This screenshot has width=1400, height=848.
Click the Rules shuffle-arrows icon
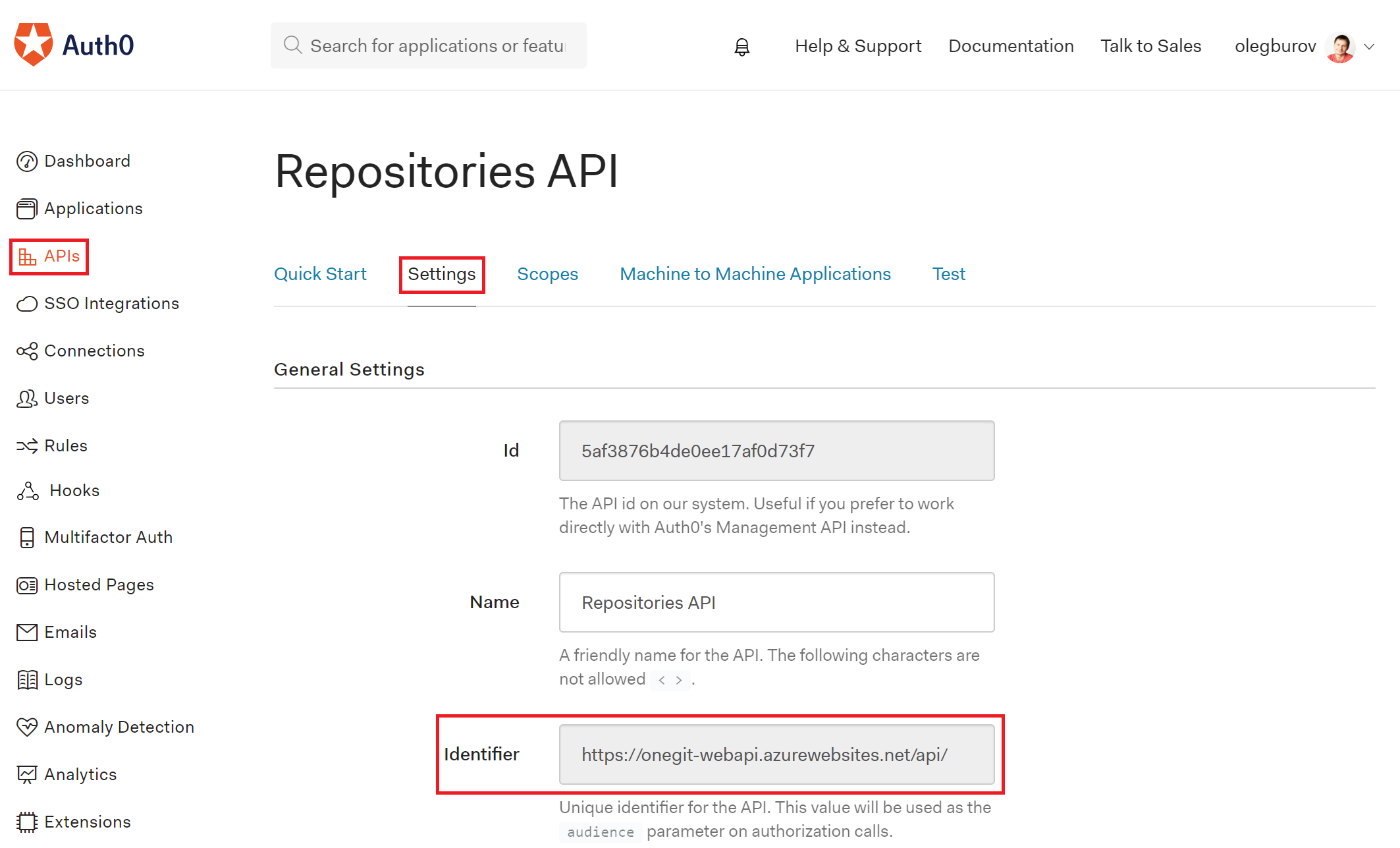pyautogui.click(x=26, y=446)
